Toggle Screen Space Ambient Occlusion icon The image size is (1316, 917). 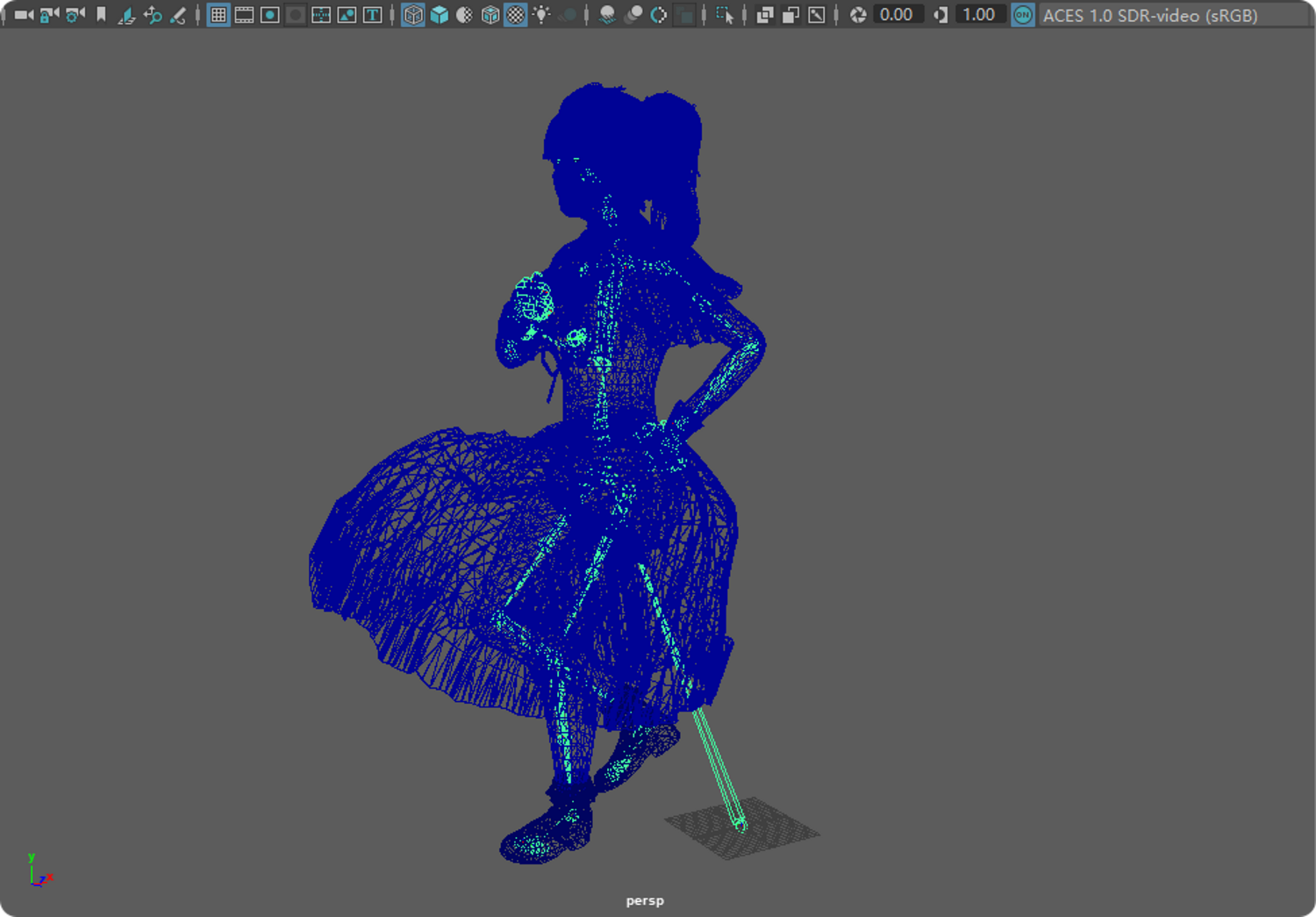coord(607,15)
